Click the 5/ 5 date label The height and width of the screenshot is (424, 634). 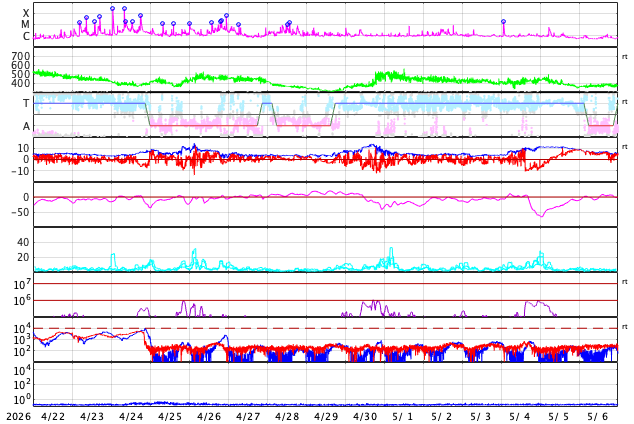click(559, 417)
